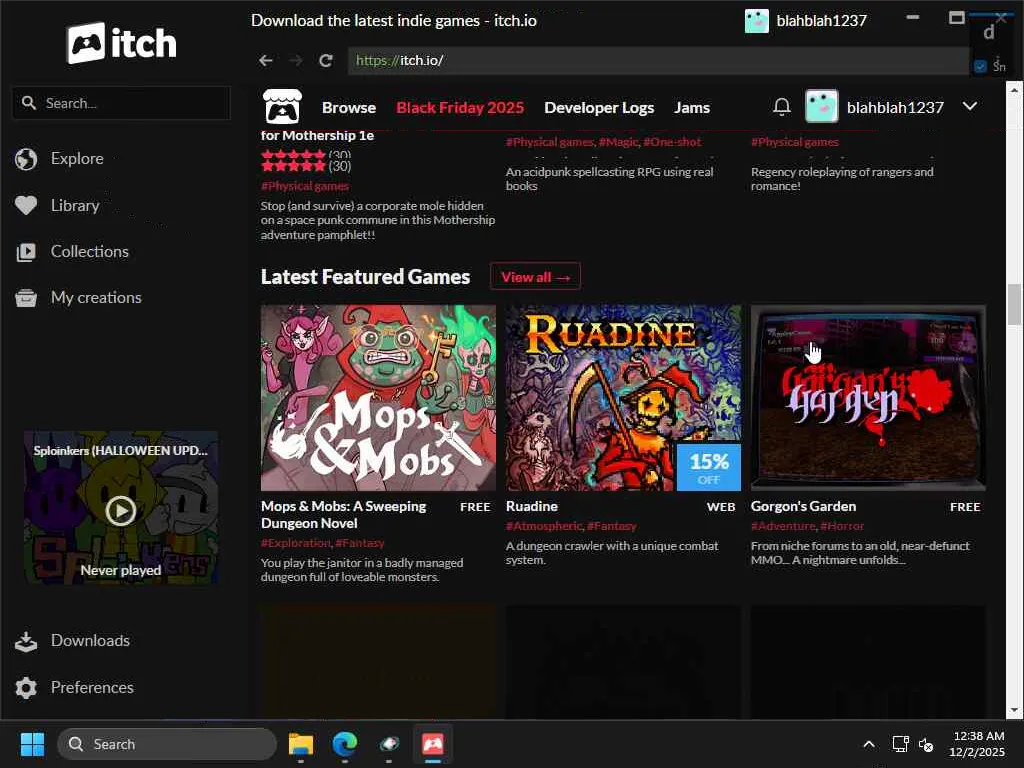Select Collections in the sidebar
The height and width of the screenshot is (768, 1024).
click(89, 251)
